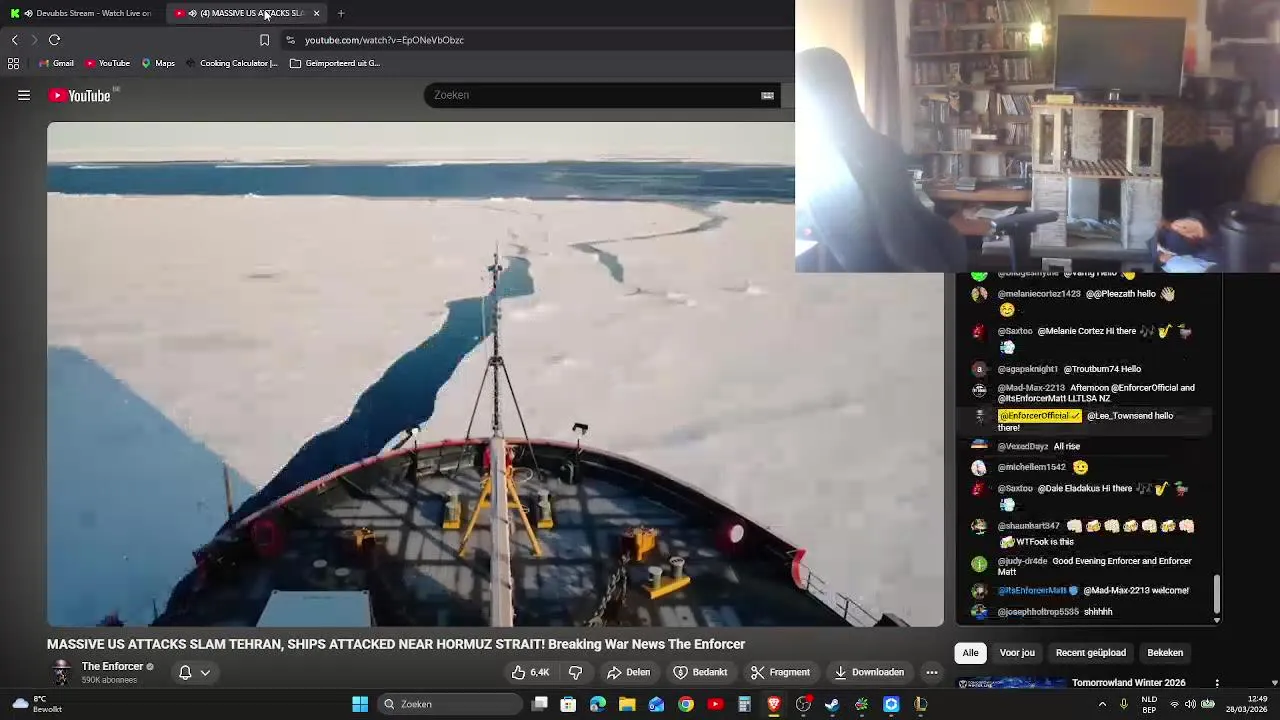Screen dimensions: 1280x720
Task: Dislike the video
Action: pos(575,672)
